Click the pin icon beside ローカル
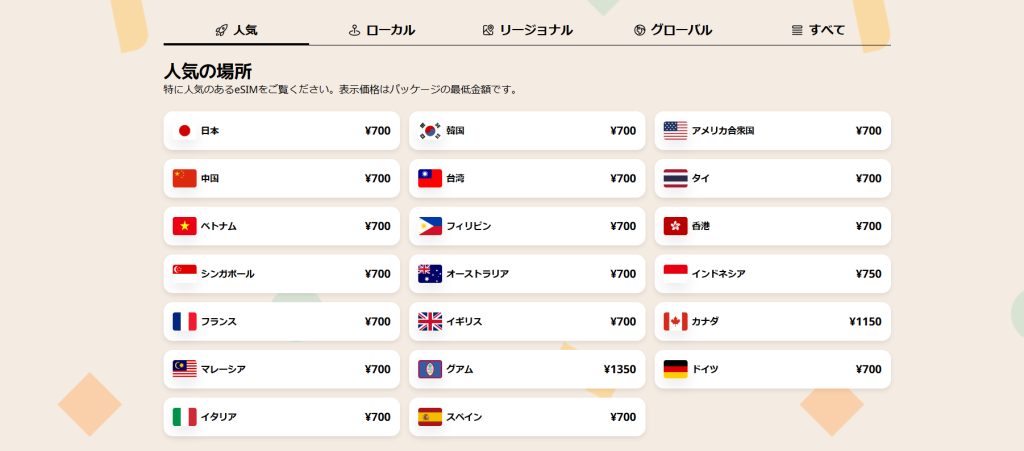Image resolution: width=1024 pixels, height=451 pixels. pos(355,30)
